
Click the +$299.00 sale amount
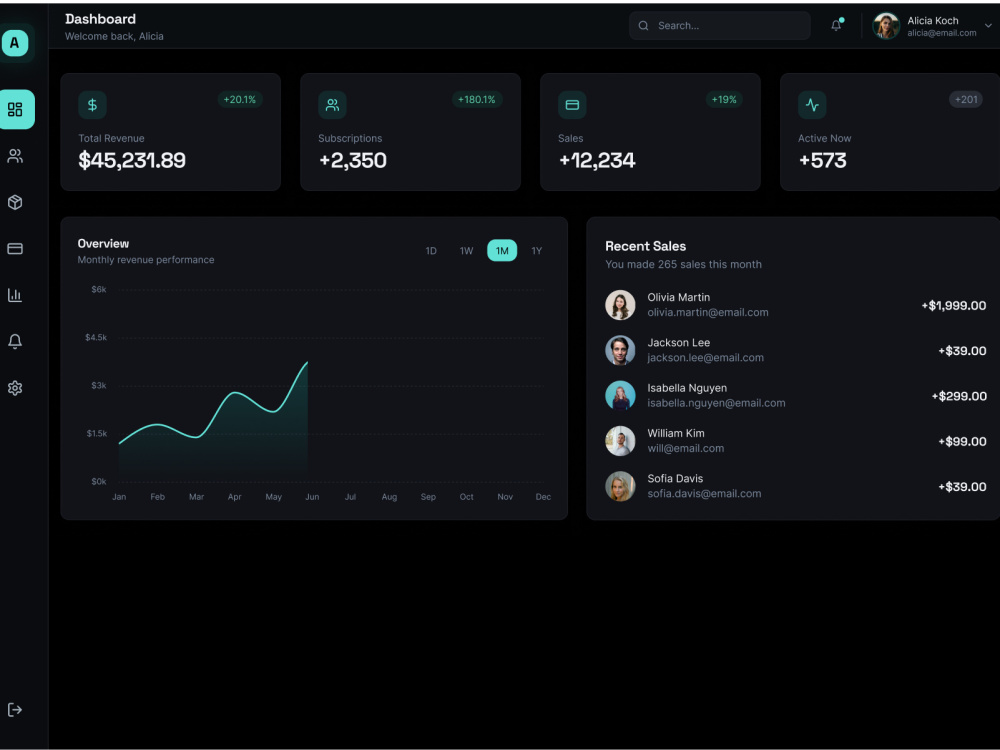pyautogui.click(x=959, y=396)
